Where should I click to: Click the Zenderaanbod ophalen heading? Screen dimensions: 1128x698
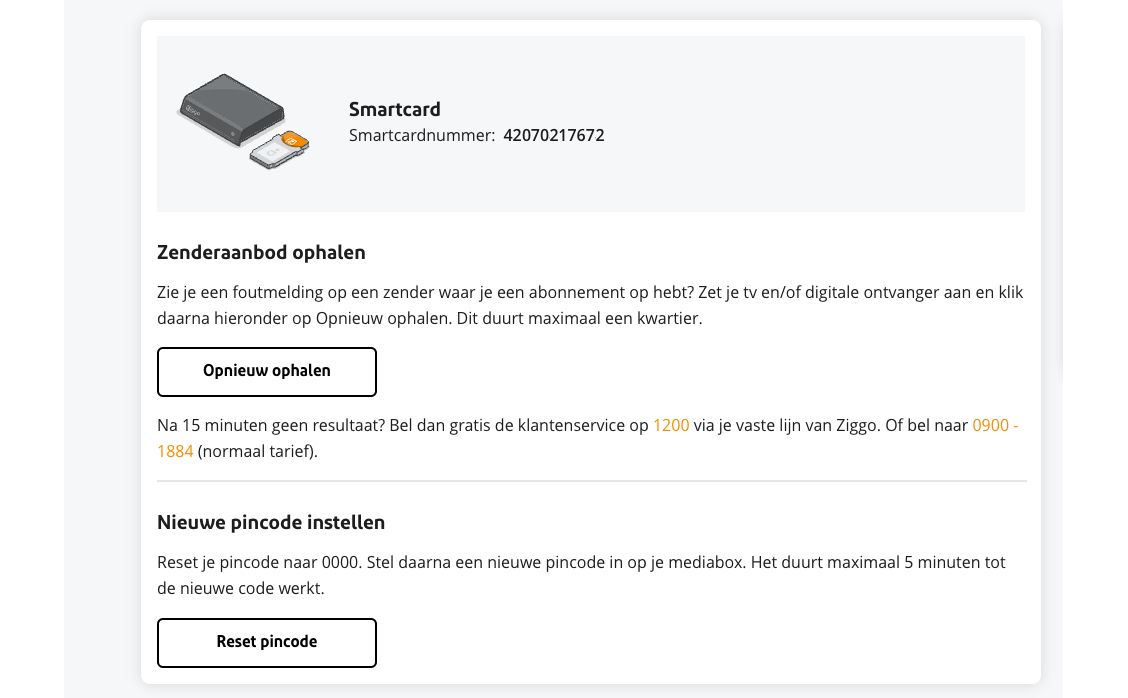[261, 252]
